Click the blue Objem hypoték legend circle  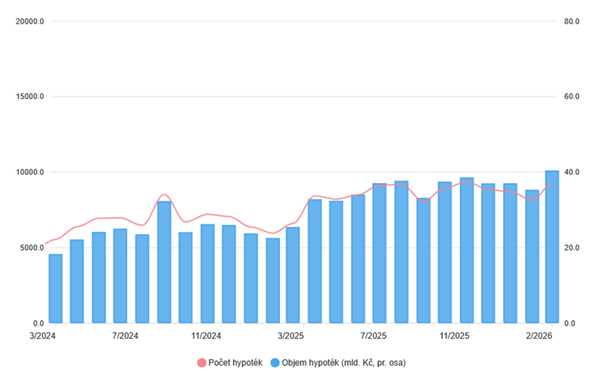(275, 363)
